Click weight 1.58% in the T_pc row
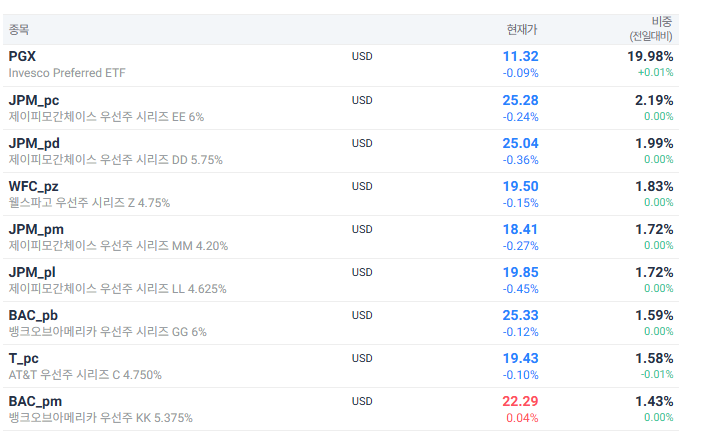This screenshot has height=431, width=717. (654, 358)
